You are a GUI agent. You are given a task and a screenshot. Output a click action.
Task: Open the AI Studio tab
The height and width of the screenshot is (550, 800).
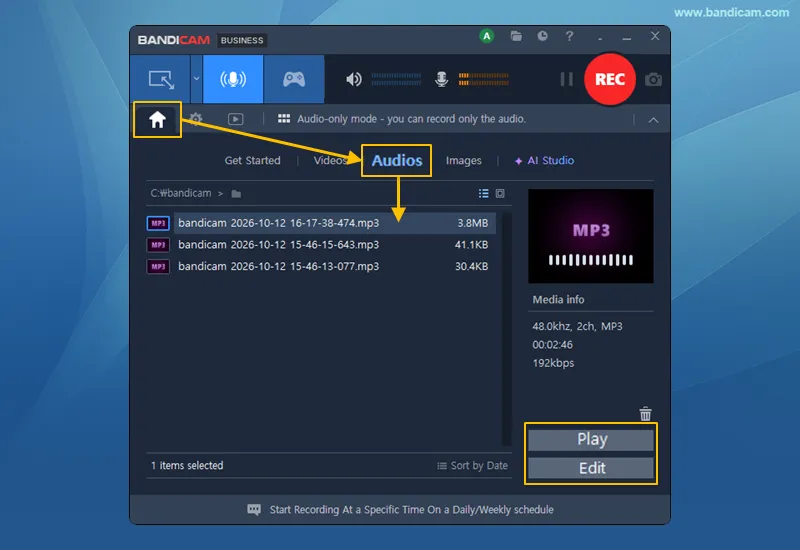click(544, 160)
